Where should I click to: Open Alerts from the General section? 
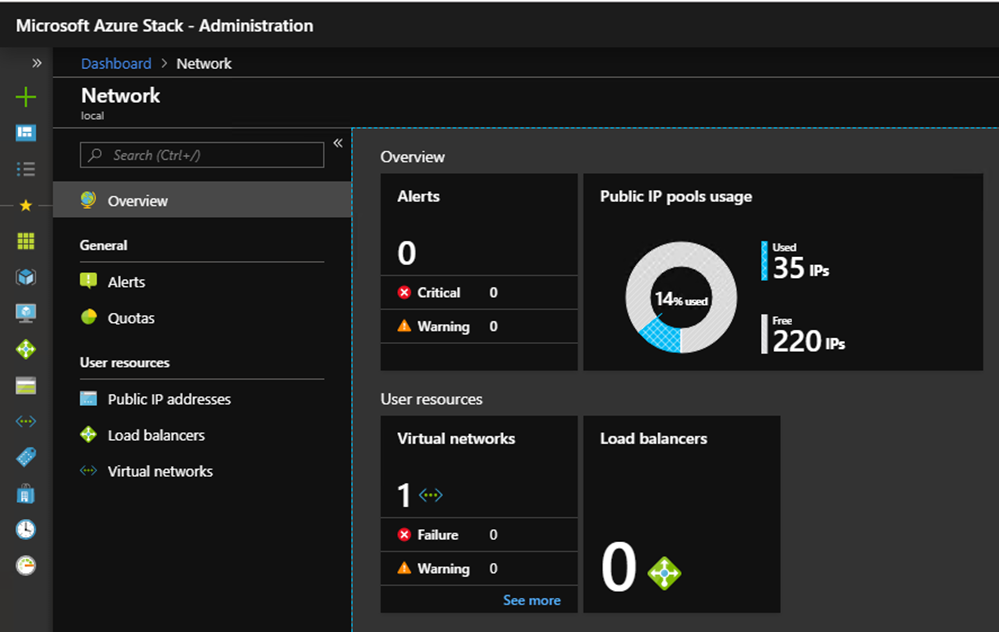click(x=128, y=281)
